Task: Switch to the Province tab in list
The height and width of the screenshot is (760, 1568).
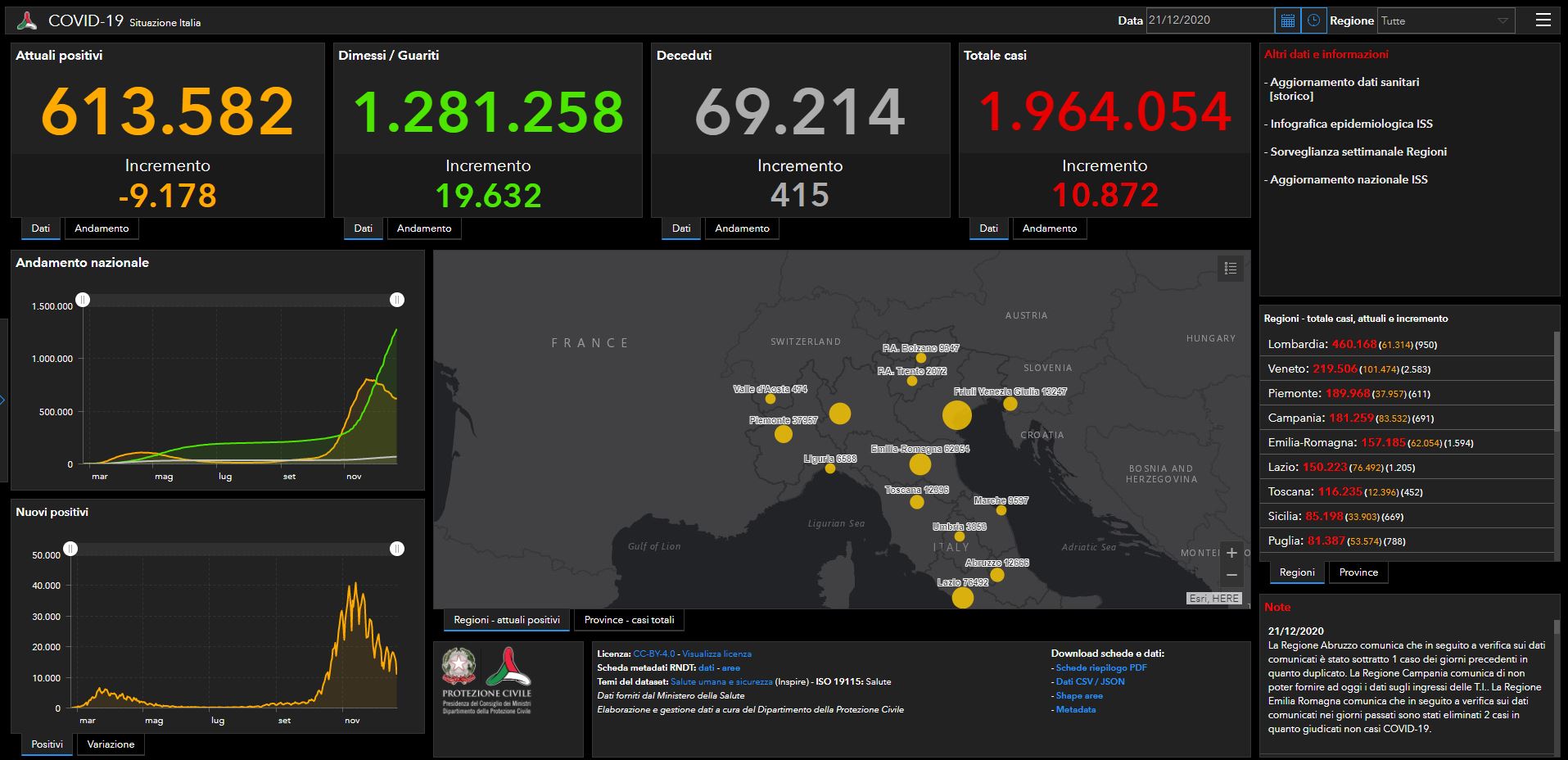Action: click(x=1358, y=572)
